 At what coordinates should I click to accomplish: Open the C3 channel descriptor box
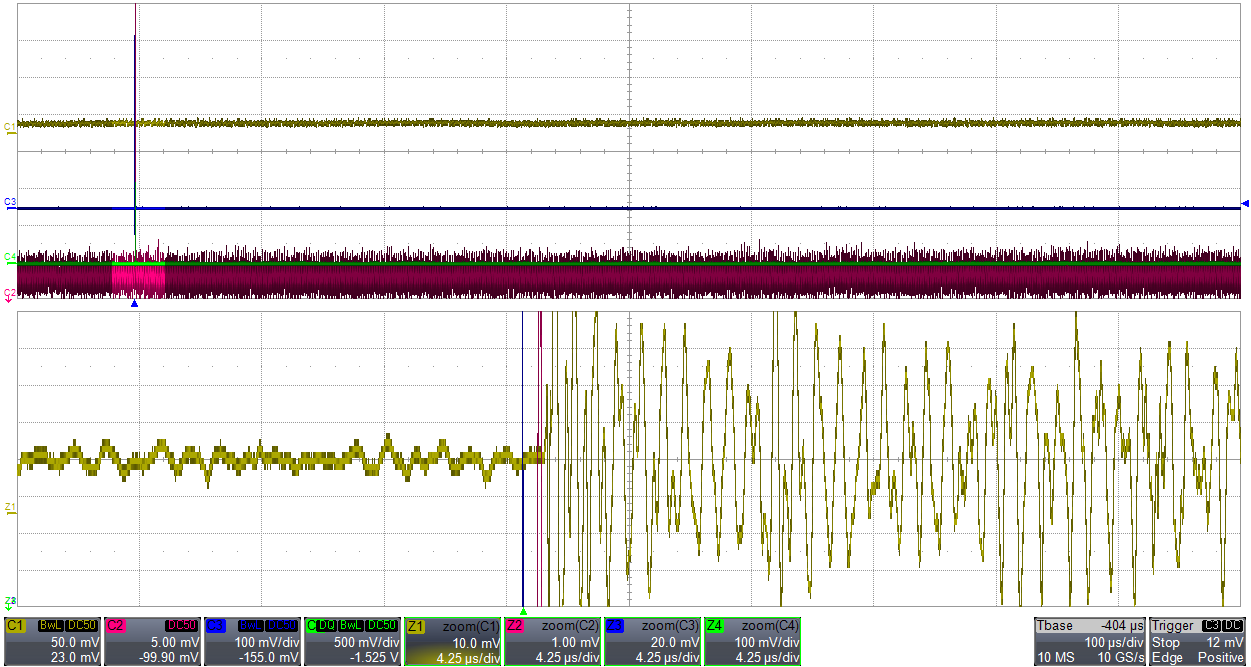[x=252, y=641]
